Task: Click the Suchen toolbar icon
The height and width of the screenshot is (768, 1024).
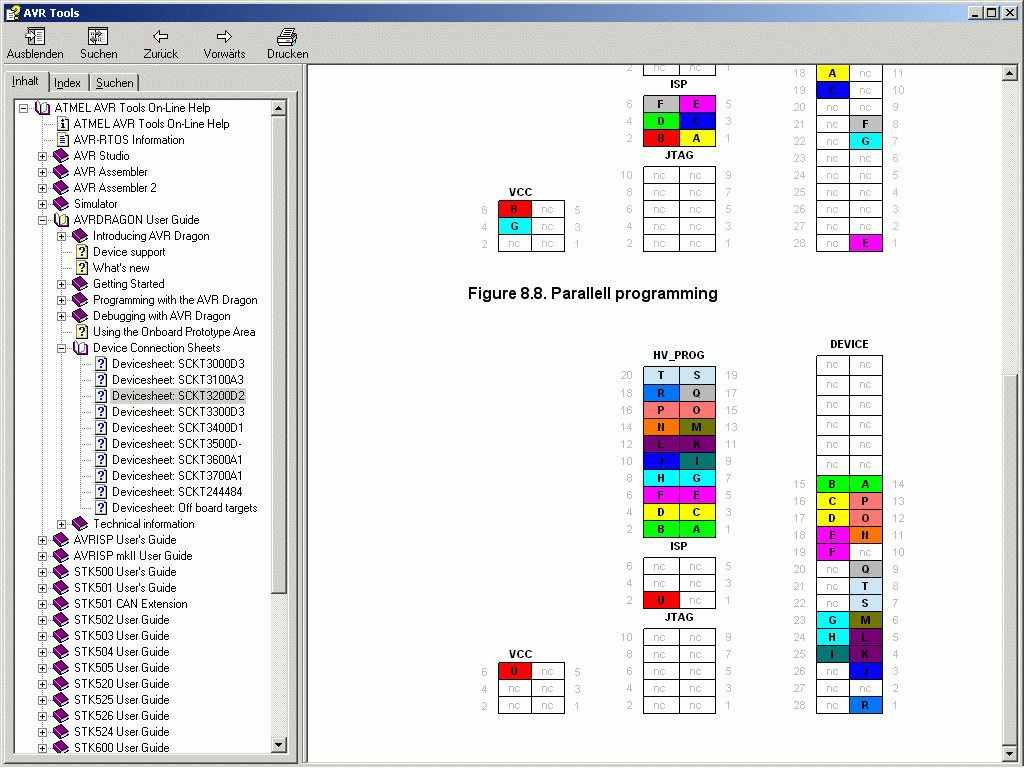Action: (98, 37)
